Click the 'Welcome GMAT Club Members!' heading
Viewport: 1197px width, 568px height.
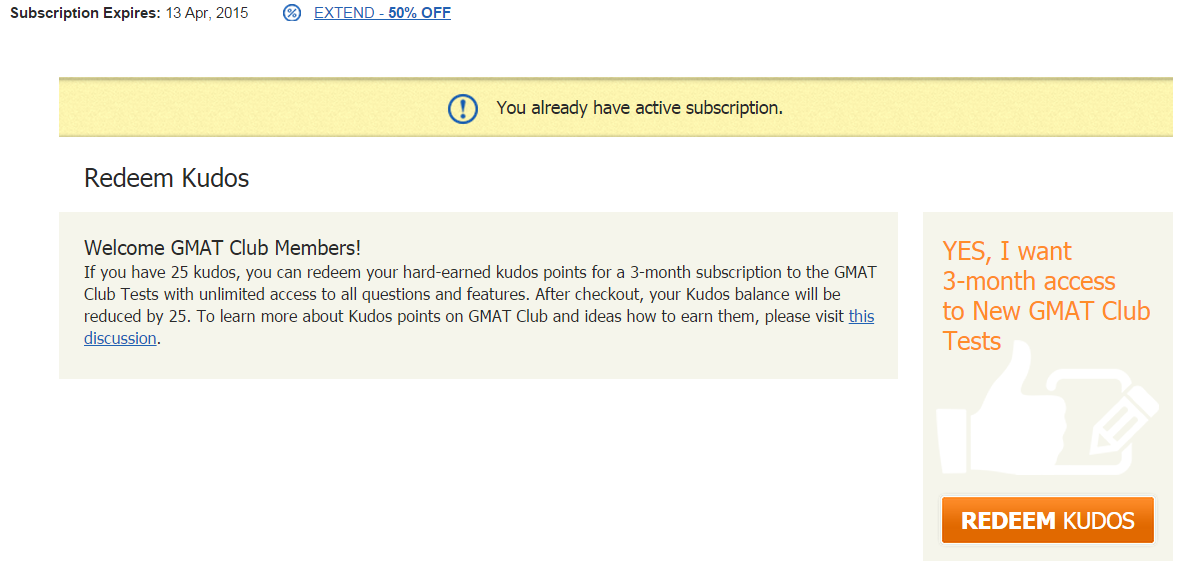tap(222, 248)
